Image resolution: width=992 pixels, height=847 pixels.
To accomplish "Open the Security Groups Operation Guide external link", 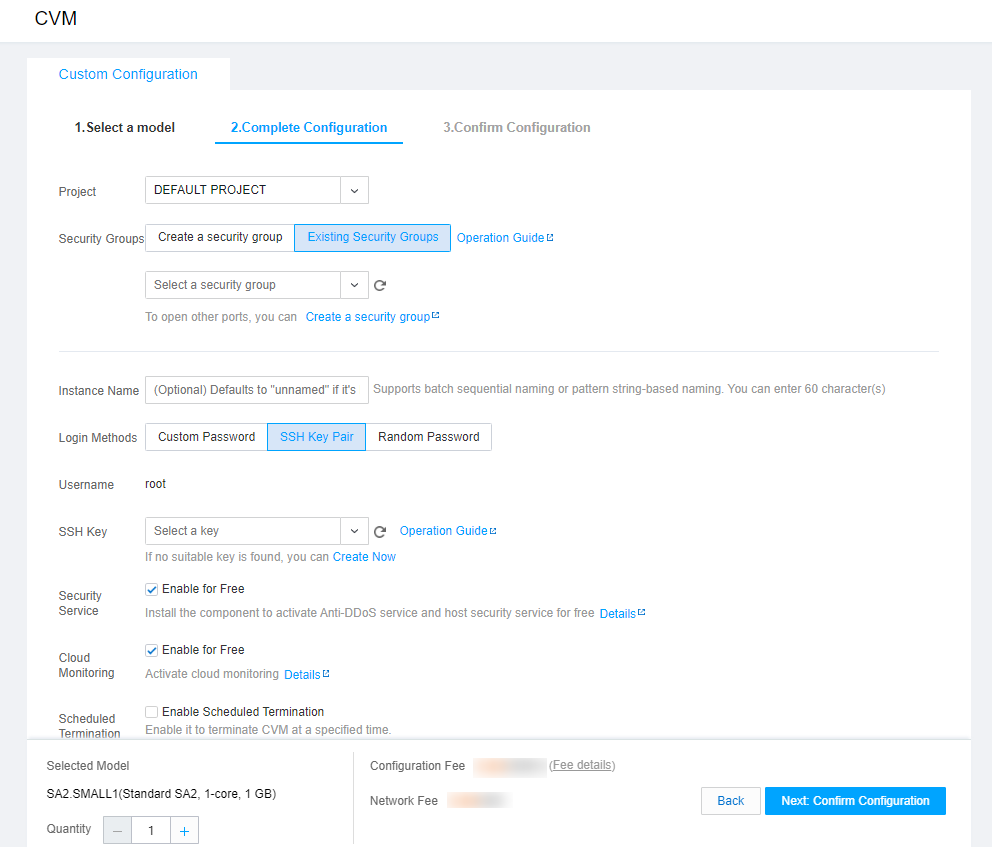I will (503, 238).
